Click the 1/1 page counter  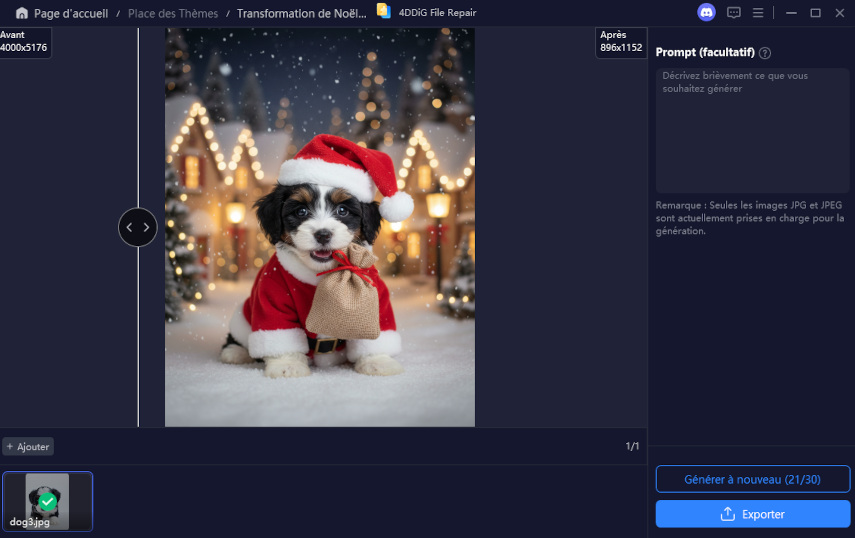(x=632, y=446)
